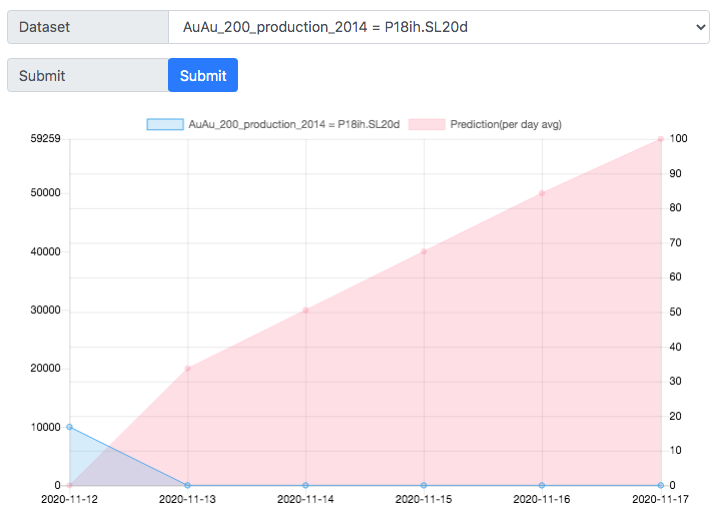718x519 pixels.
Task: Select the pink prediction point on 2020-11-16
Action: pos(542,193)
